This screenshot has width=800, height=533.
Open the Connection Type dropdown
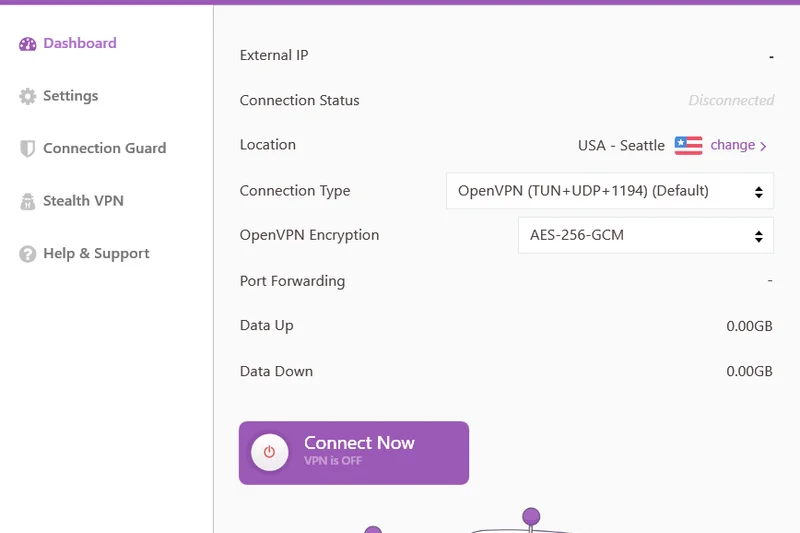(610, 191)
